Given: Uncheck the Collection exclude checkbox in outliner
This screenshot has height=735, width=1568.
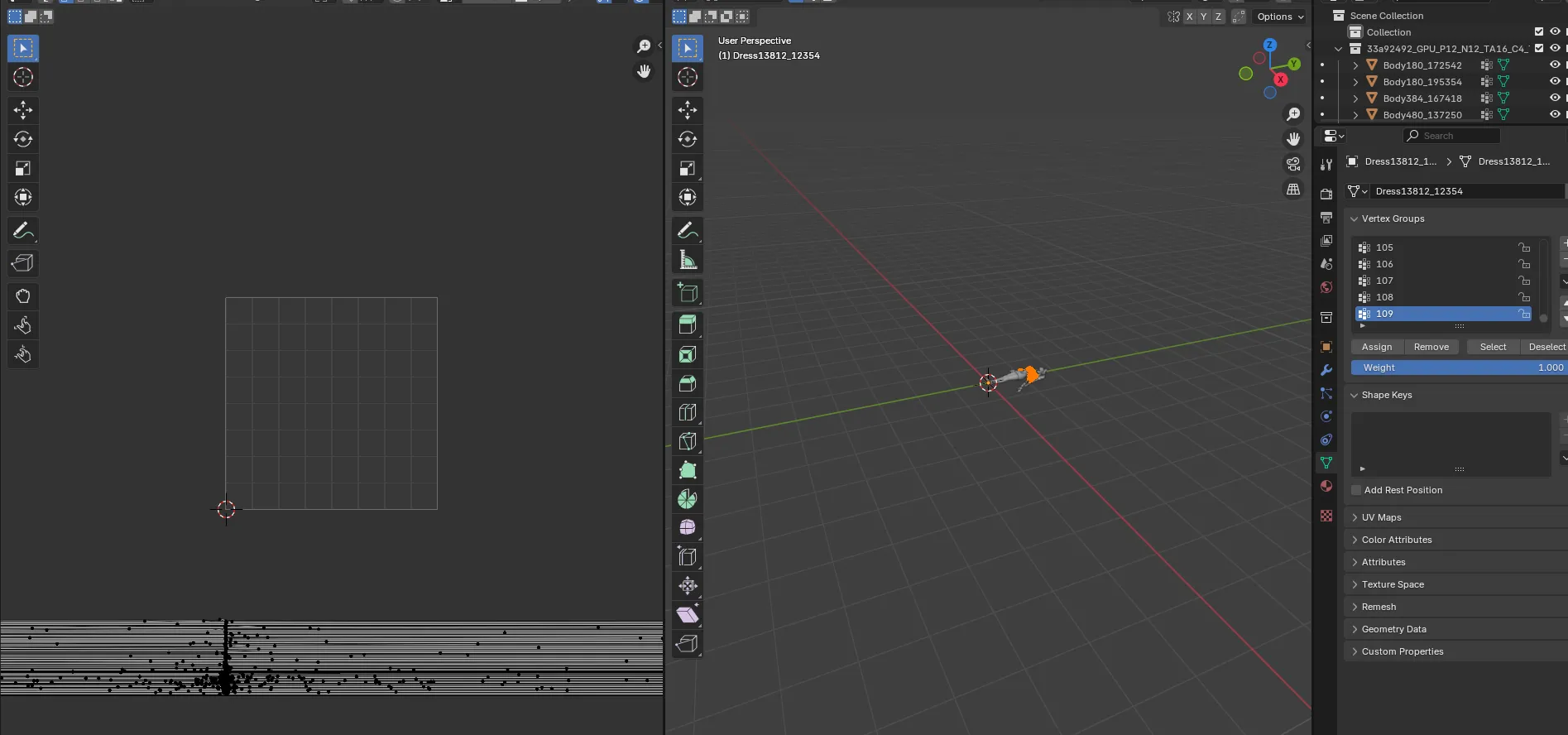Looking at the screenshot, I should [1539, 31].
